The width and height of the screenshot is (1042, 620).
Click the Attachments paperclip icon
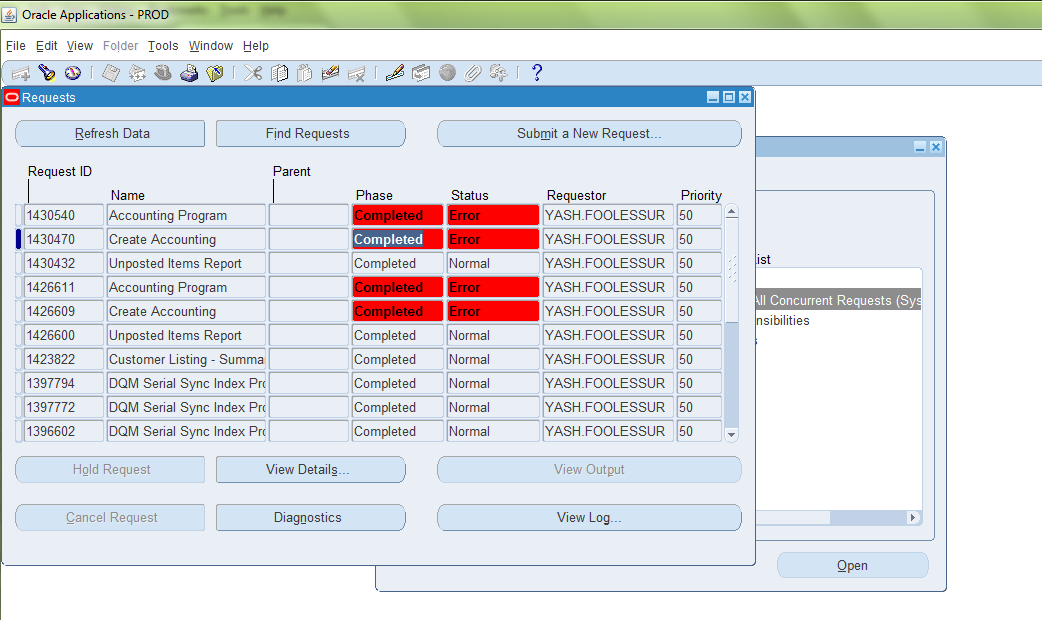coord(473,73)
